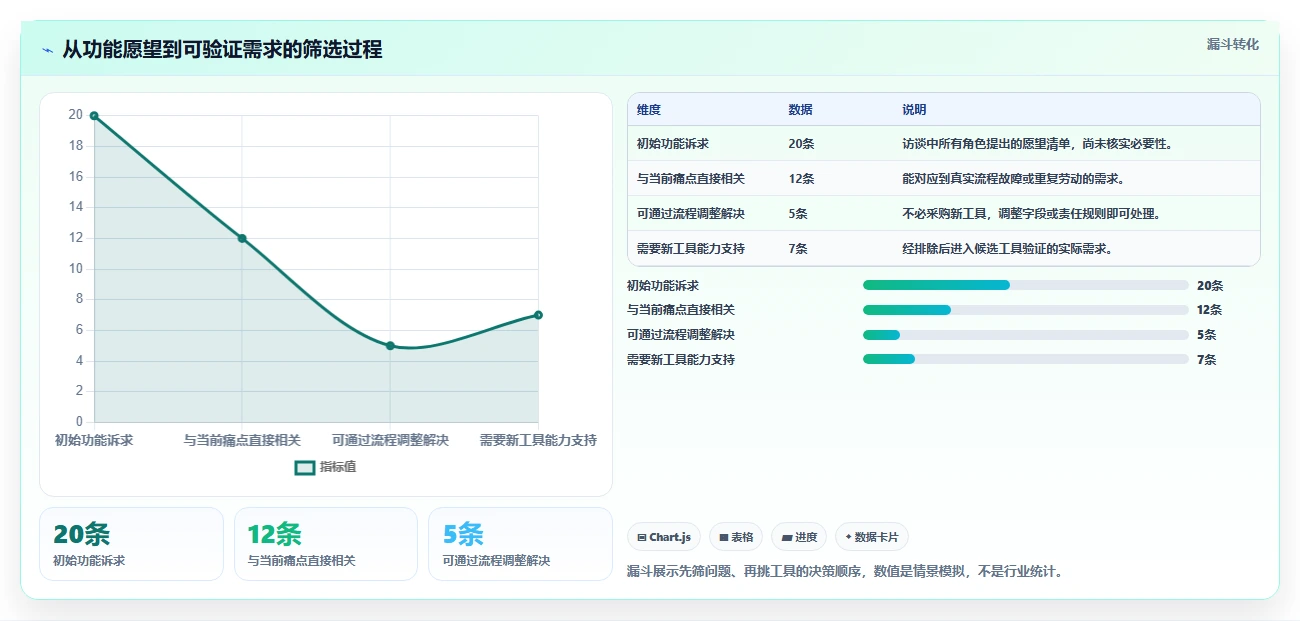Click the 初始功能诉求 progress bar
Viewport: 1300px width, 621px height.
click(x=1026, y=285)
